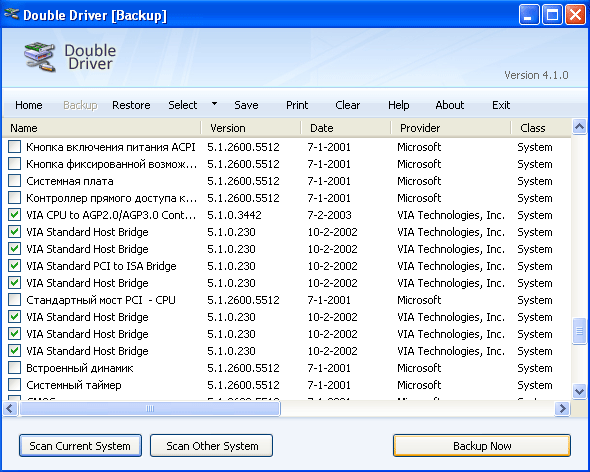Sort by the Version column header
This screenshot has width=590, height=472.
(x=251, y=128)
